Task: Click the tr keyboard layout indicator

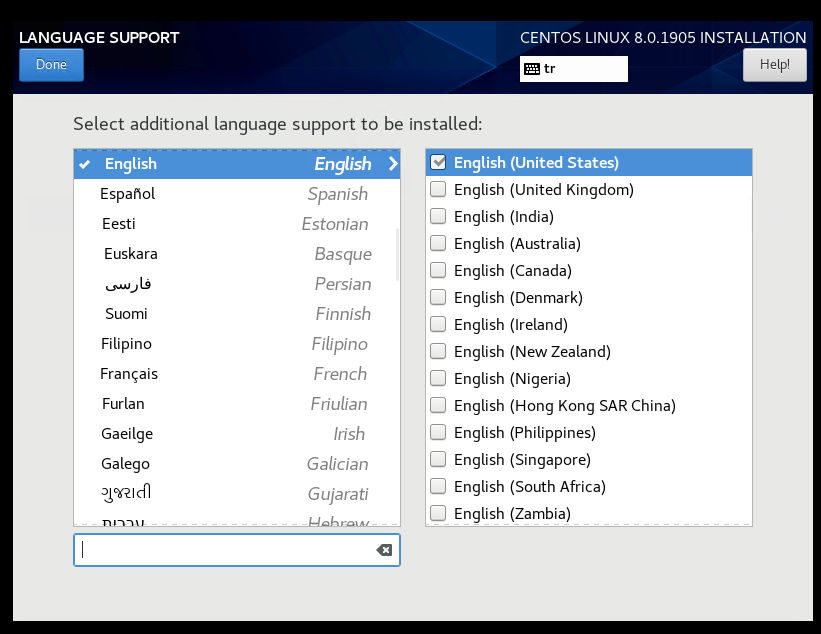Action: pyautogui.click(x=573, y=69)
